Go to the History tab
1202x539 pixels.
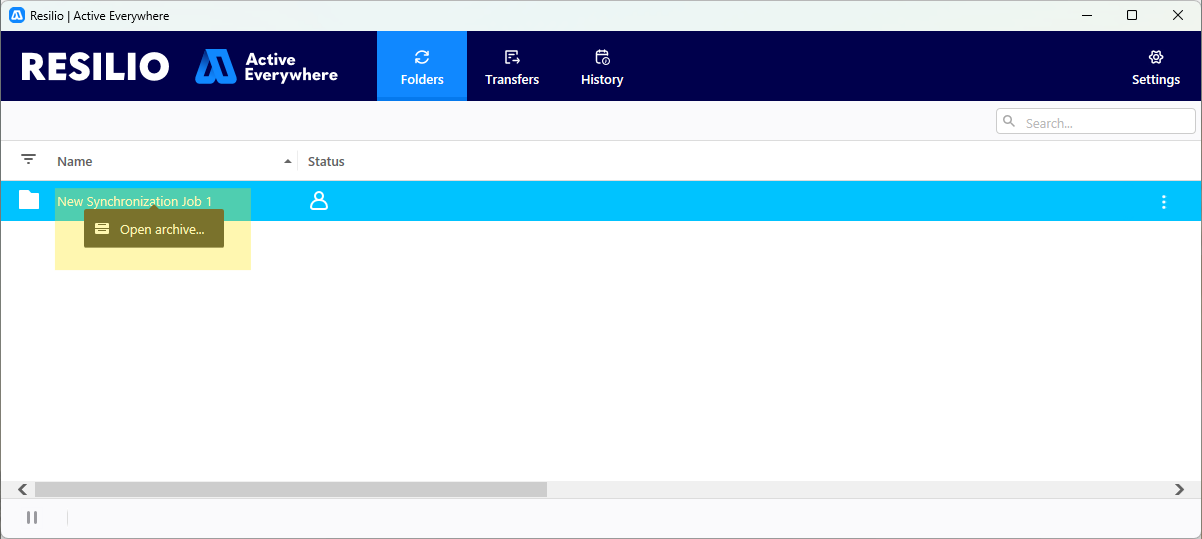pos(601,66)
